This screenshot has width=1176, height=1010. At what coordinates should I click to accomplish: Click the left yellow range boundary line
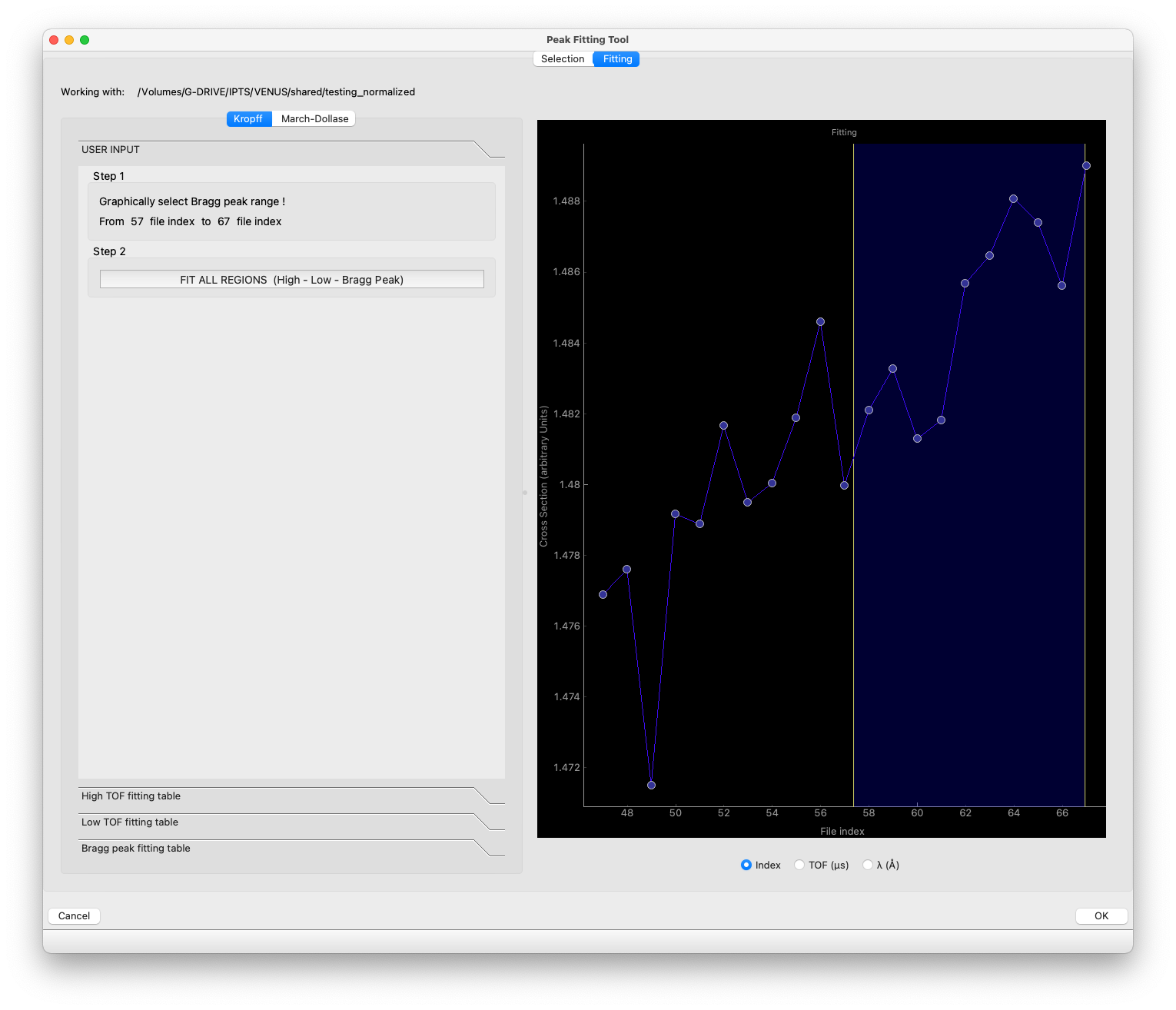pyautogui.click(x=853, y=615)
